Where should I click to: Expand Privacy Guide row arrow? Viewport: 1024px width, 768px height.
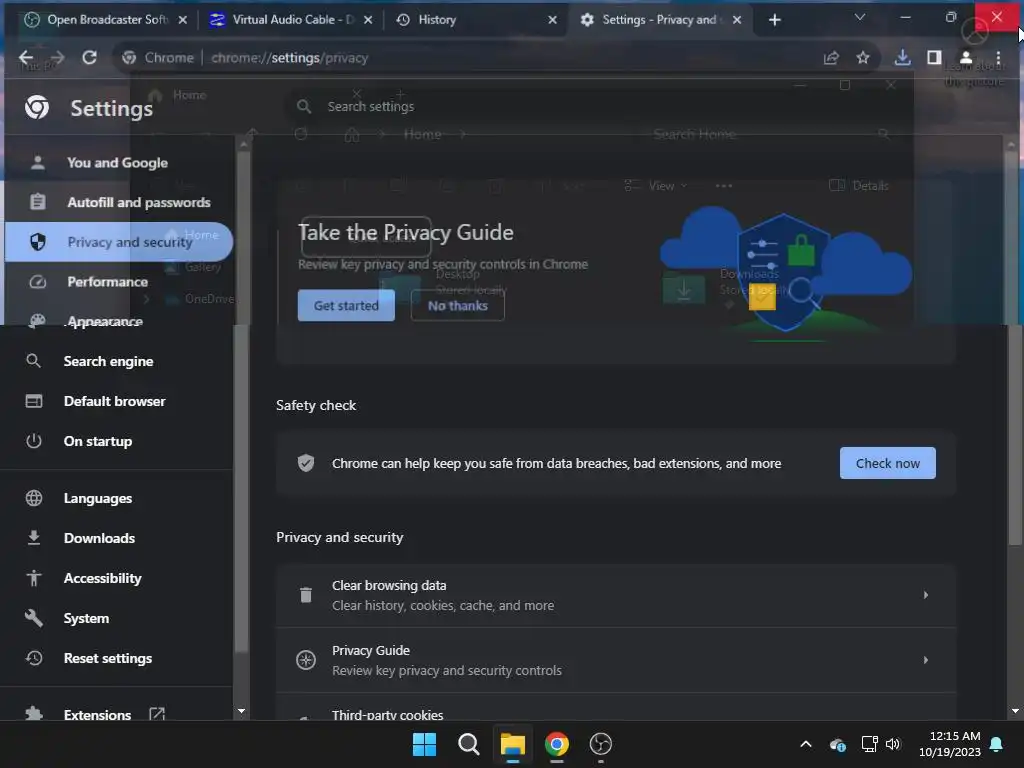pos(925,660)
